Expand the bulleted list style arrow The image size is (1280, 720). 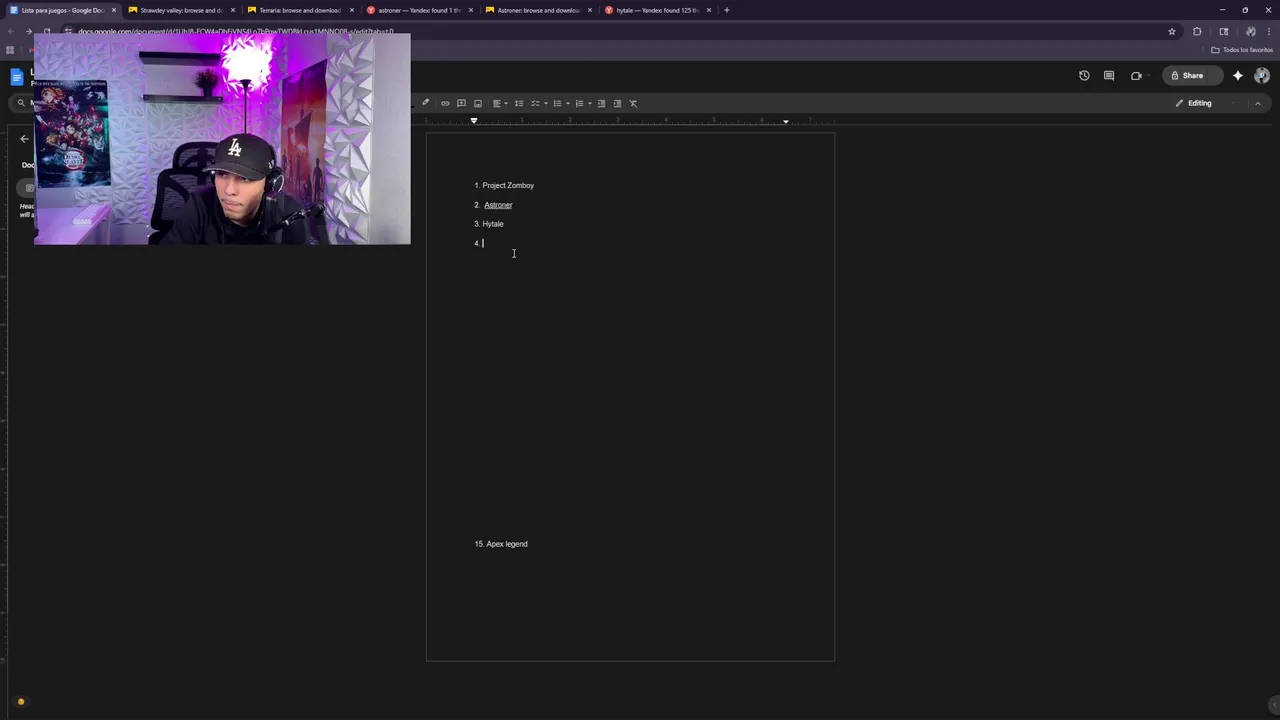coord(568,103)
